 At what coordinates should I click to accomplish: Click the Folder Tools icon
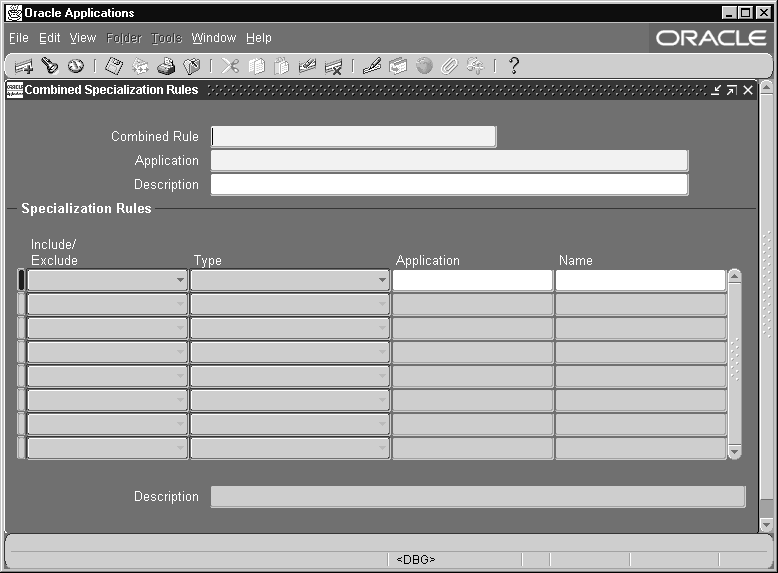pos(475,66)
